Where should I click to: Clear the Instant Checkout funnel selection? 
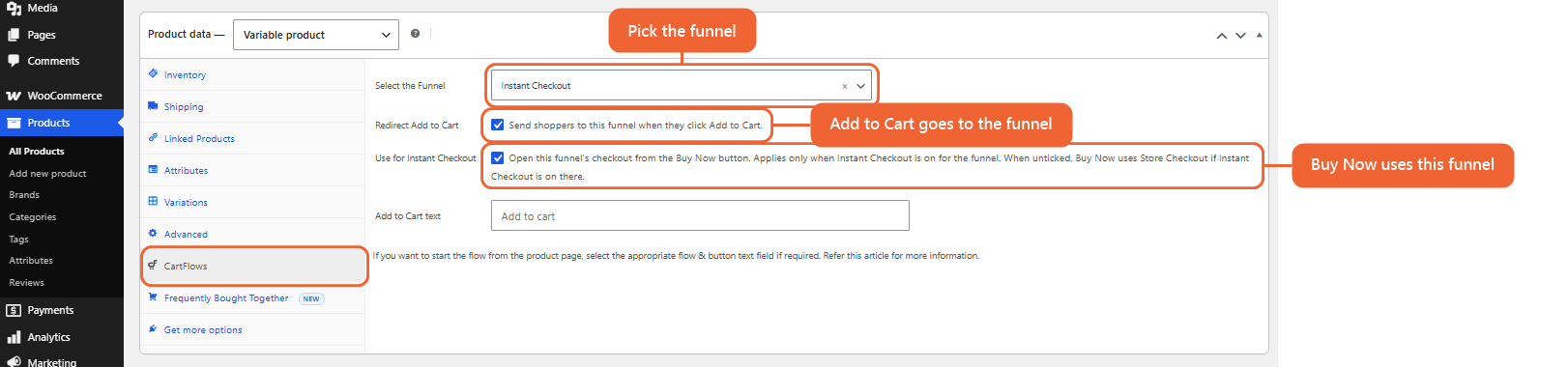pyautogui.click(x=844, y=86)
